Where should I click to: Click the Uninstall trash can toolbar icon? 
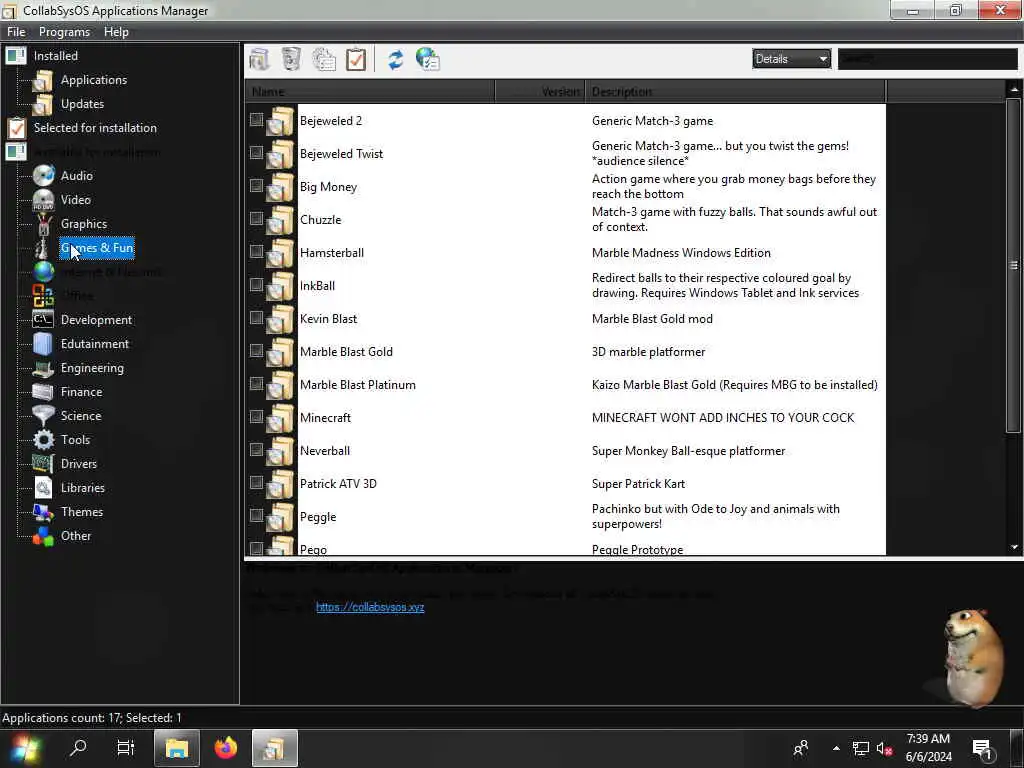click(x=291, y=59)
